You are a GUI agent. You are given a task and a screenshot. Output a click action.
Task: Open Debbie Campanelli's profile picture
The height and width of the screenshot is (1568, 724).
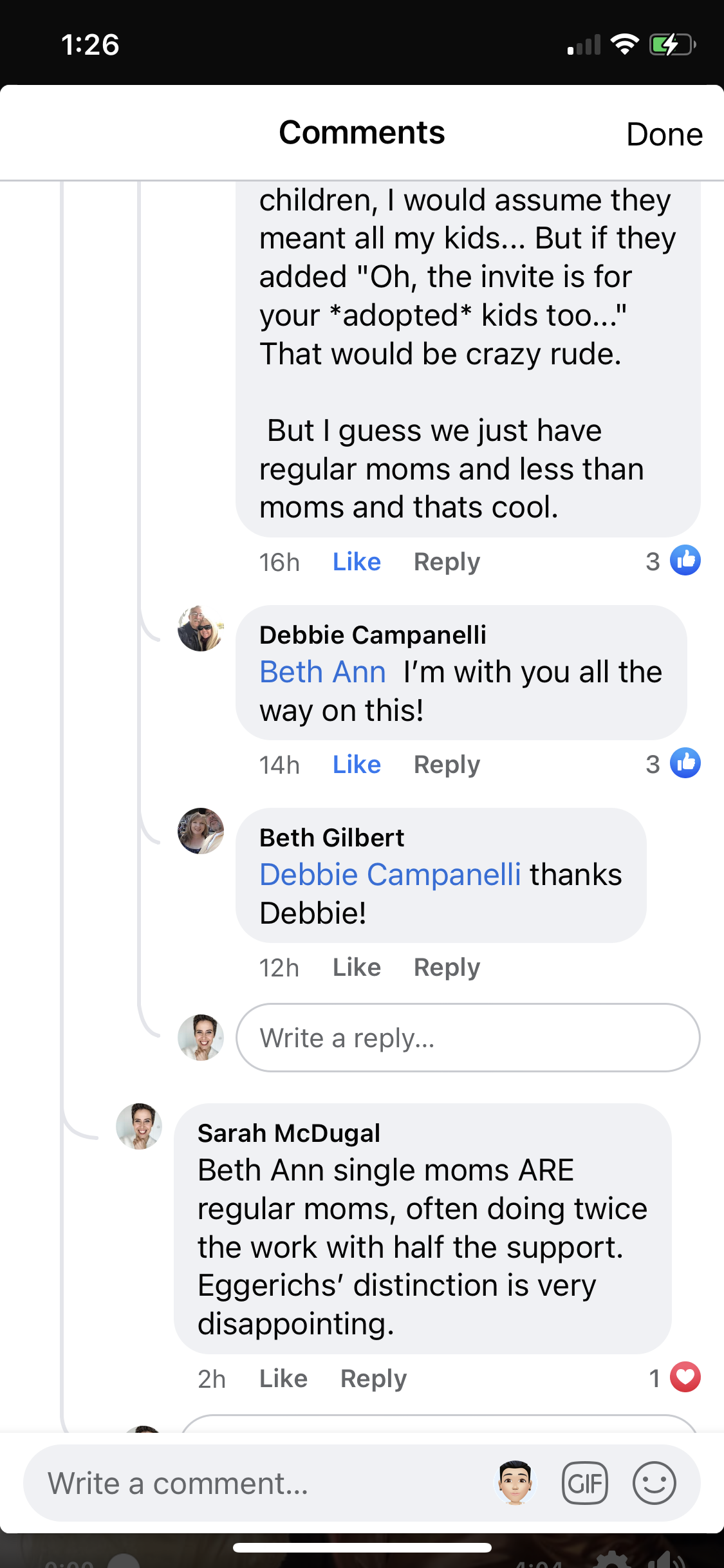pyautogui.click(x=201, y=628)
